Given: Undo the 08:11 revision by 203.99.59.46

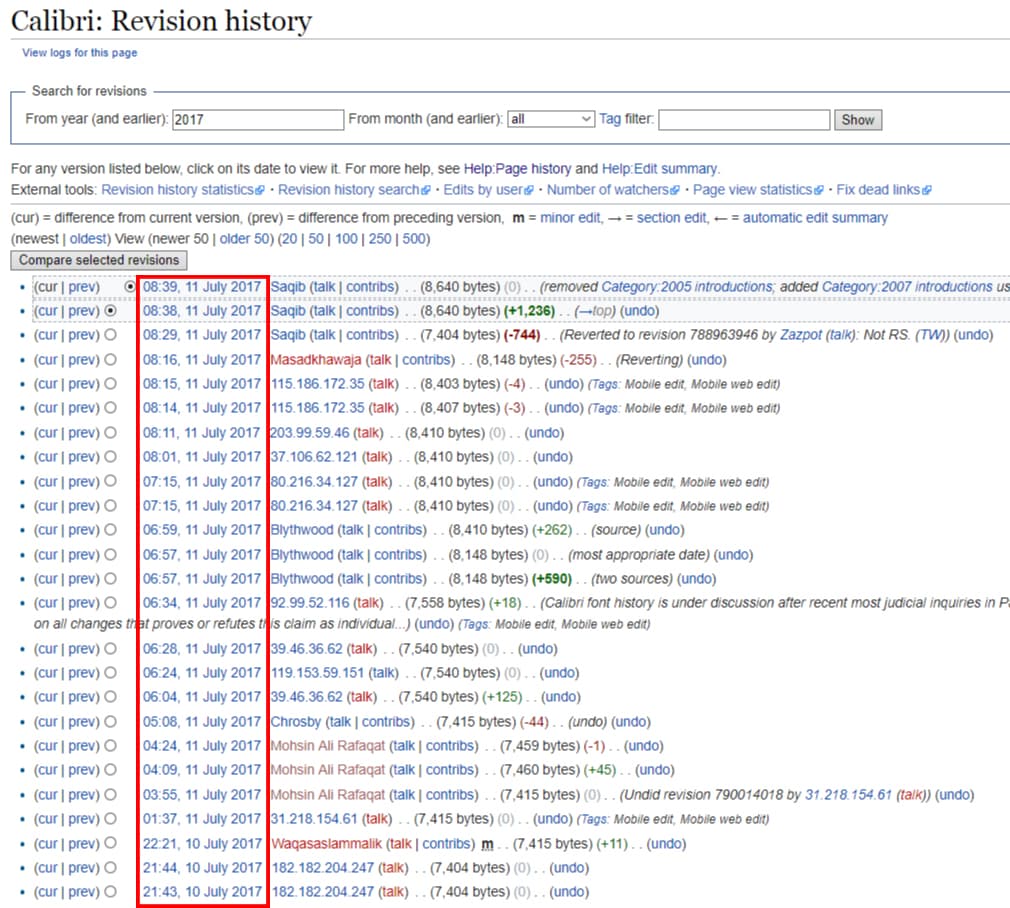Looking at the screenshot, I should pyautogui.click(x=544, y=433).
